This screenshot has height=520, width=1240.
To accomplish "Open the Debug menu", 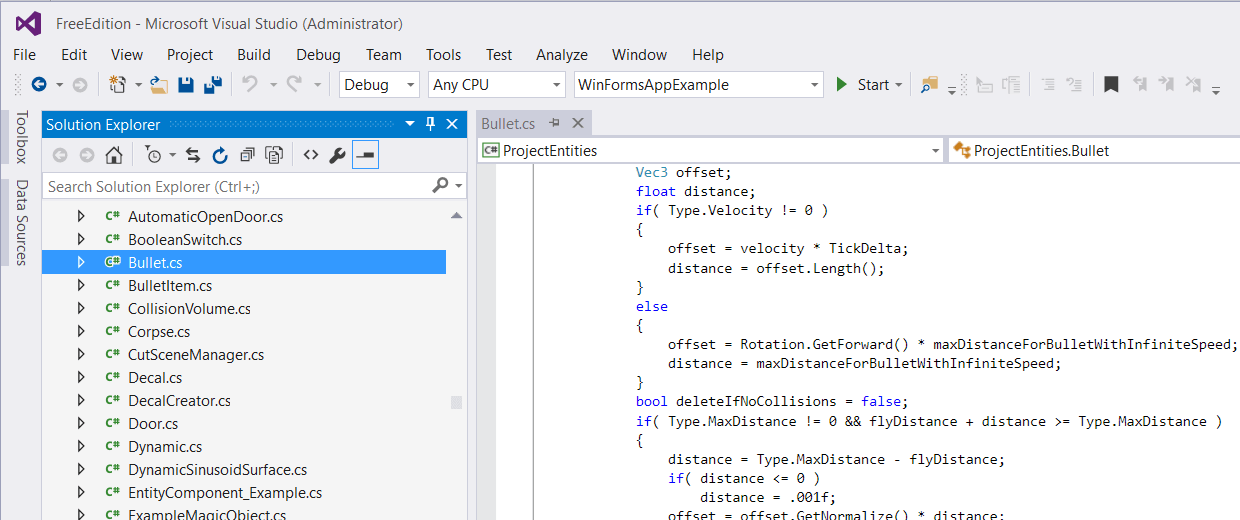I will point(318,55).
